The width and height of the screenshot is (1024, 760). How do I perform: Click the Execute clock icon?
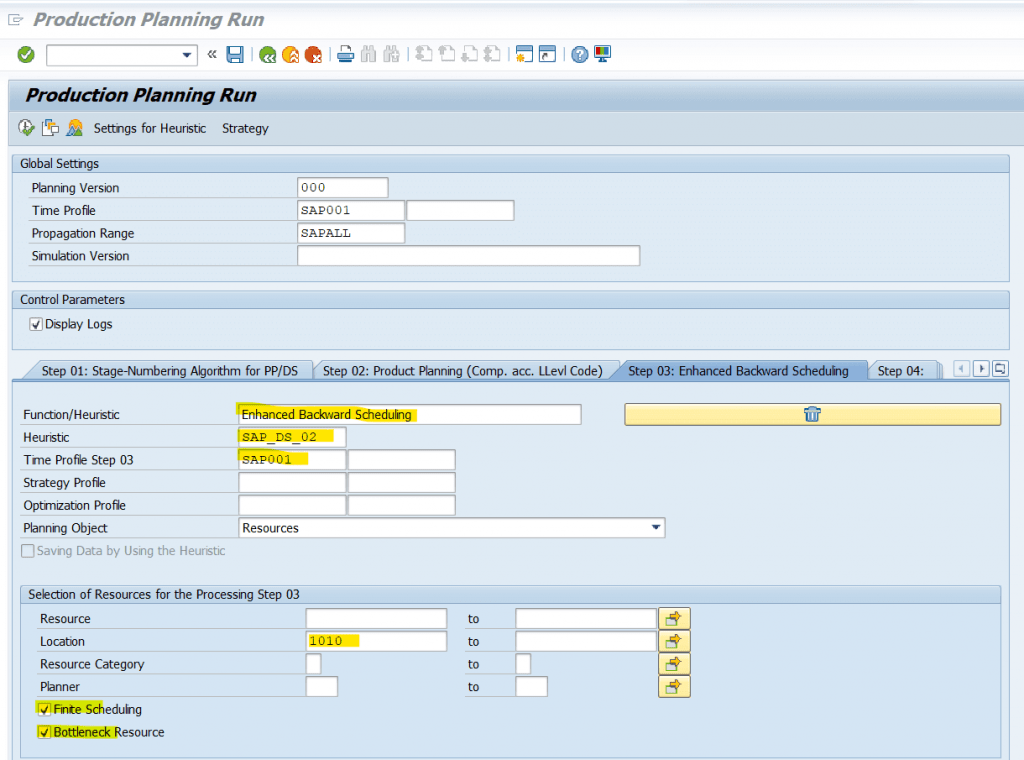(26, 128)
